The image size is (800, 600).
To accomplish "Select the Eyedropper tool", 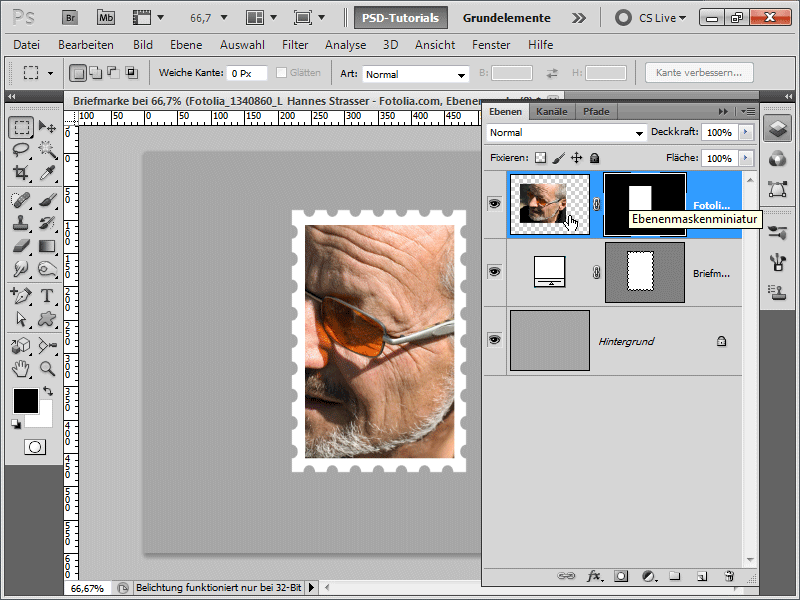I will pos(47,173).
